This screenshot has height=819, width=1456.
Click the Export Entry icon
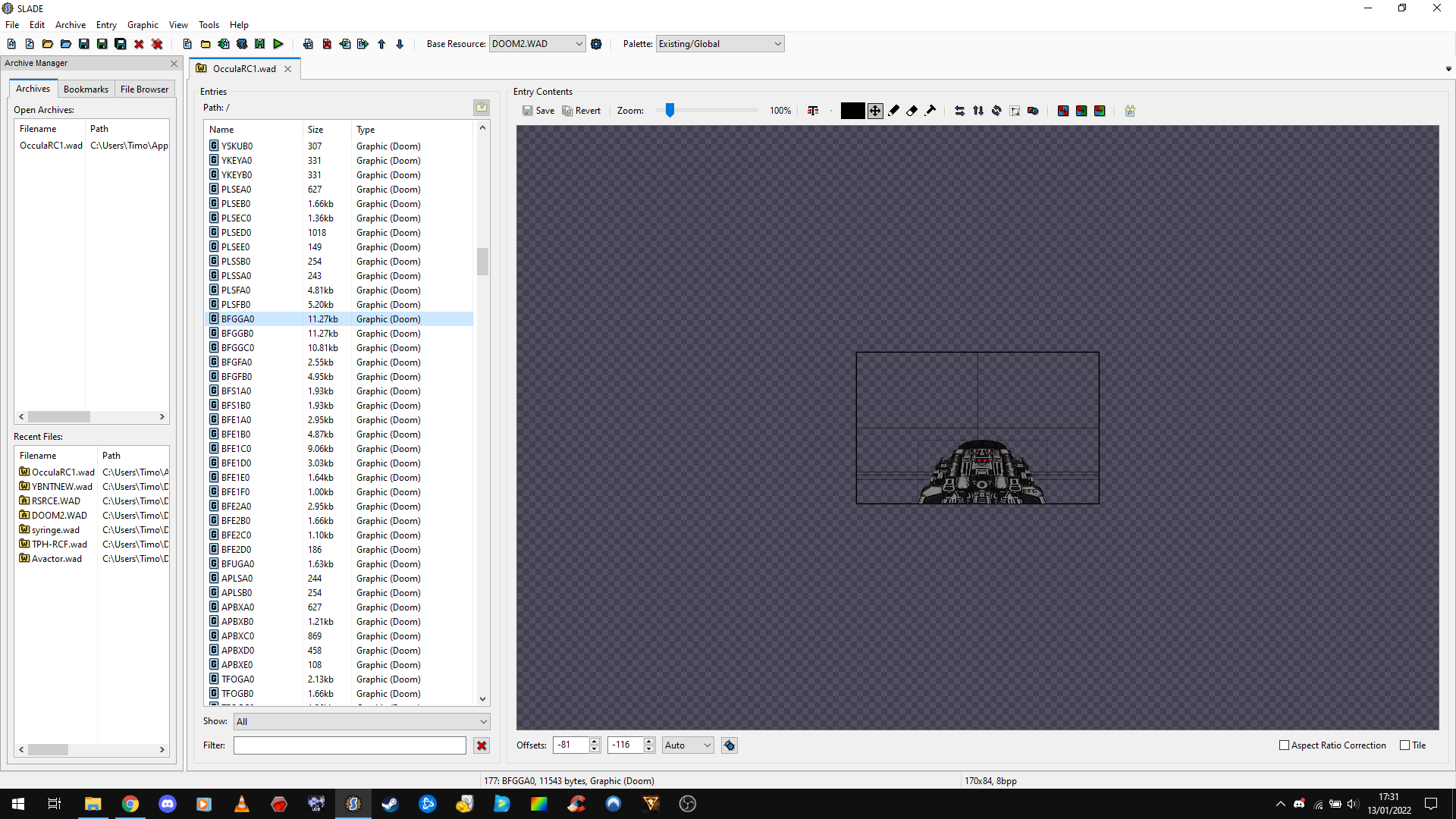[x=363, y=44]
